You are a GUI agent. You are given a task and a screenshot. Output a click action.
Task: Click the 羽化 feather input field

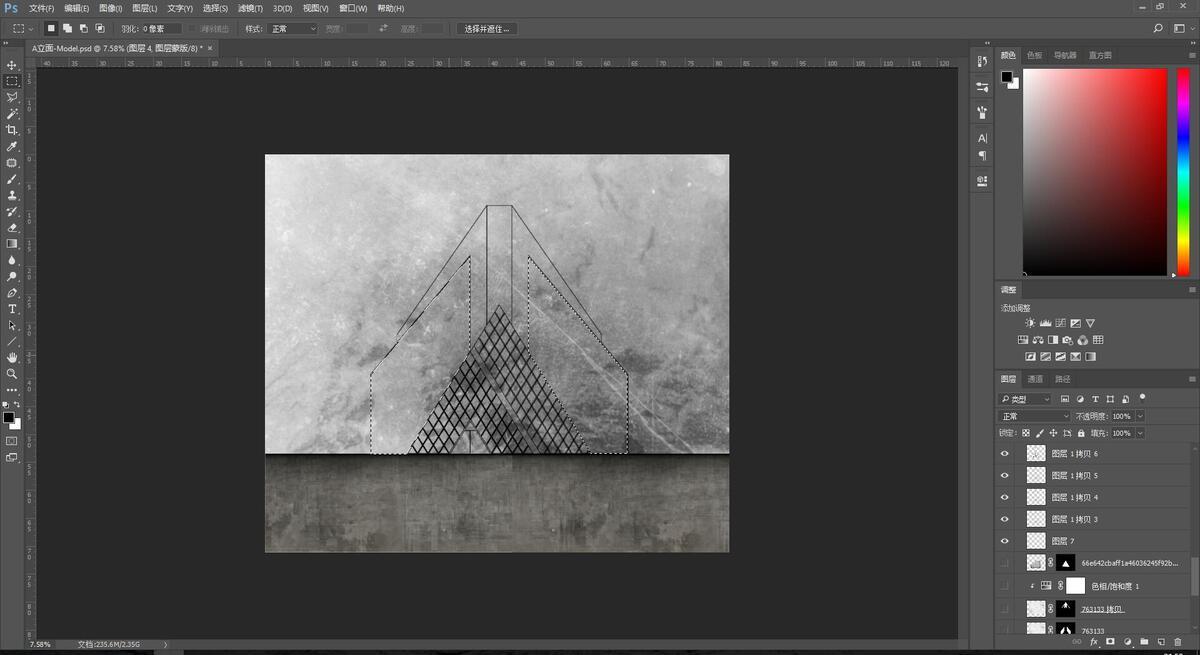(x=162, y=29)
